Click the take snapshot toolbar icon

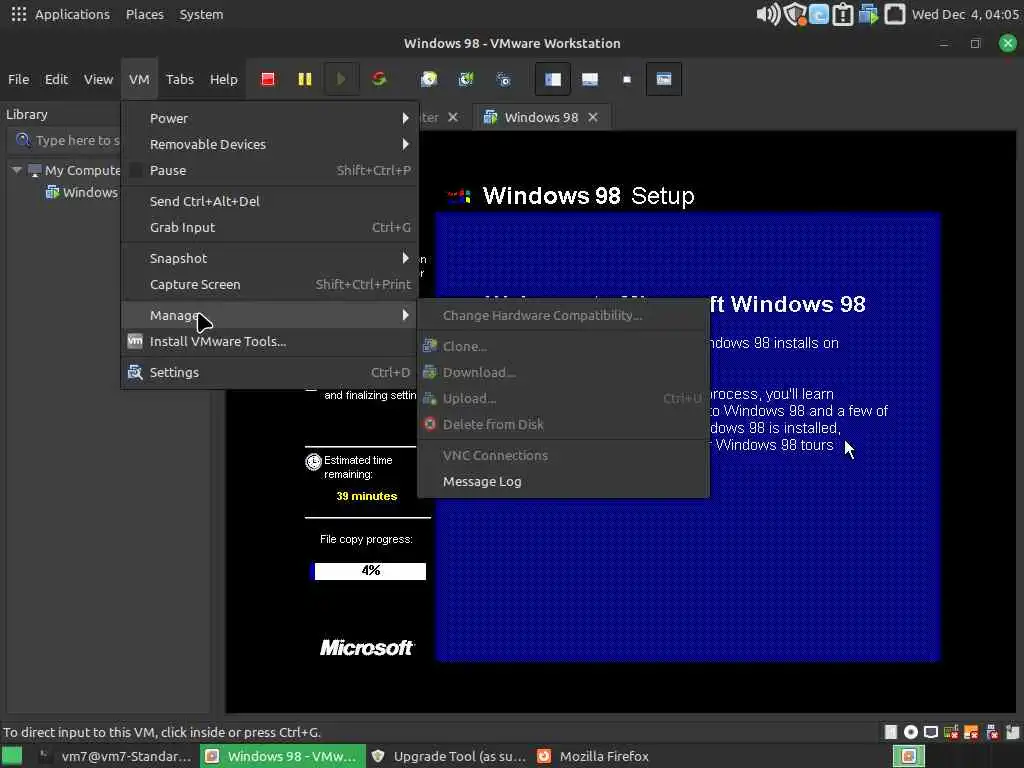pos(428,79)
